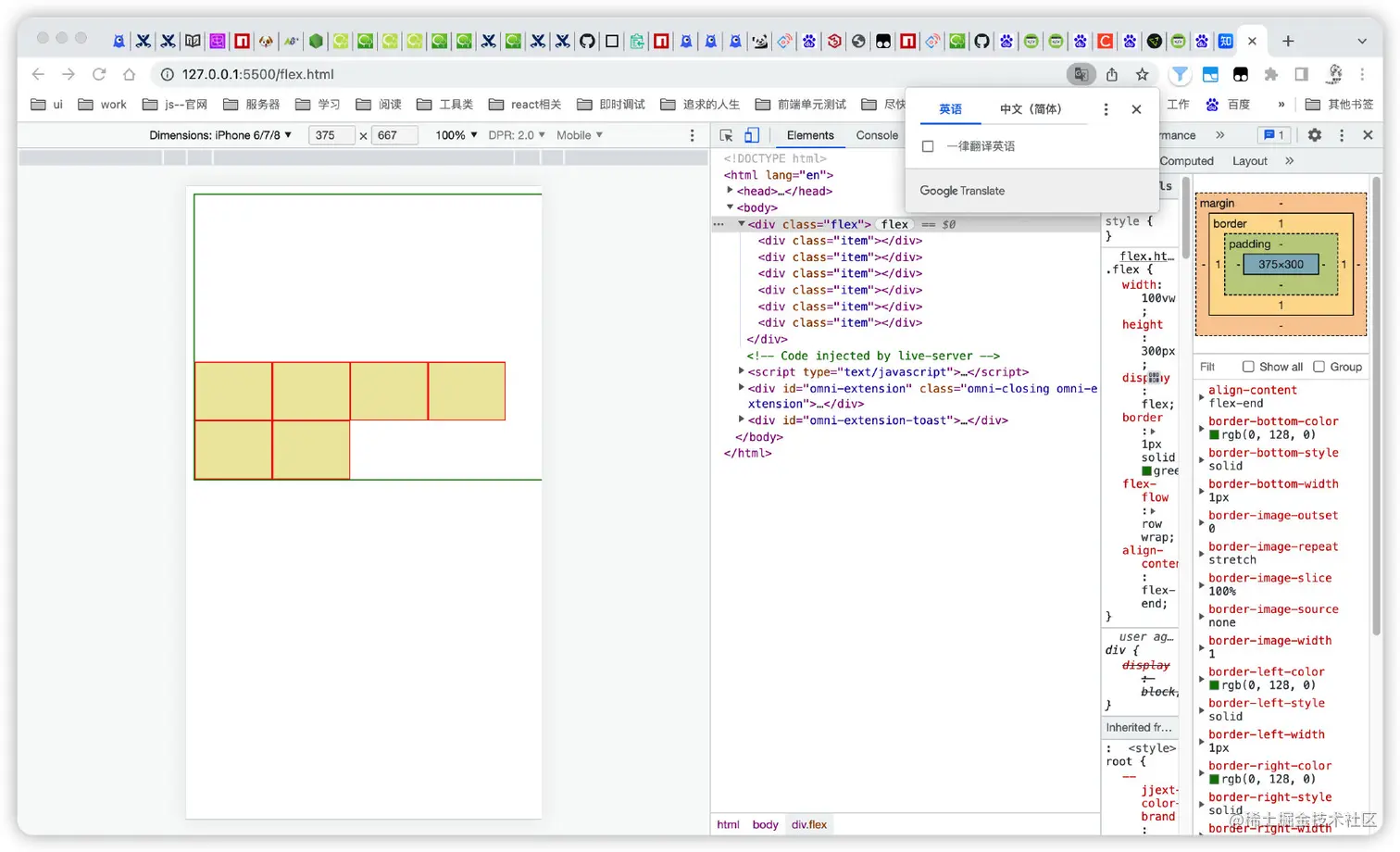The width and height of the screenshot is (1400, 852).
Task: Select the 英语 tab in translate popup
Action: click(951, 109)
